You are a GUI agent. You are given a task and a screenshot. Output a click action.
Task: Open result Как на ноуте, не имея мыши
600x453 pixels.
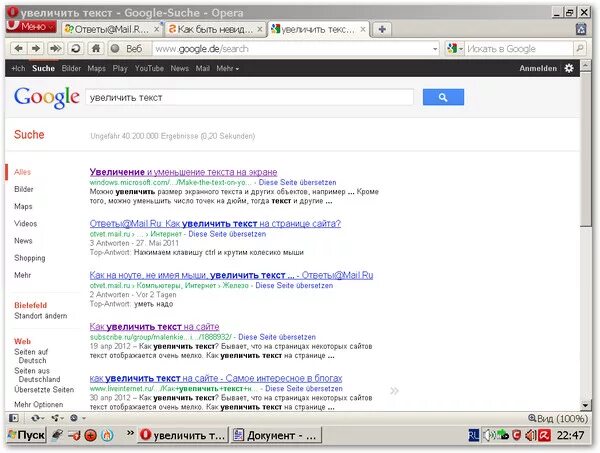[x=231, y=275]
